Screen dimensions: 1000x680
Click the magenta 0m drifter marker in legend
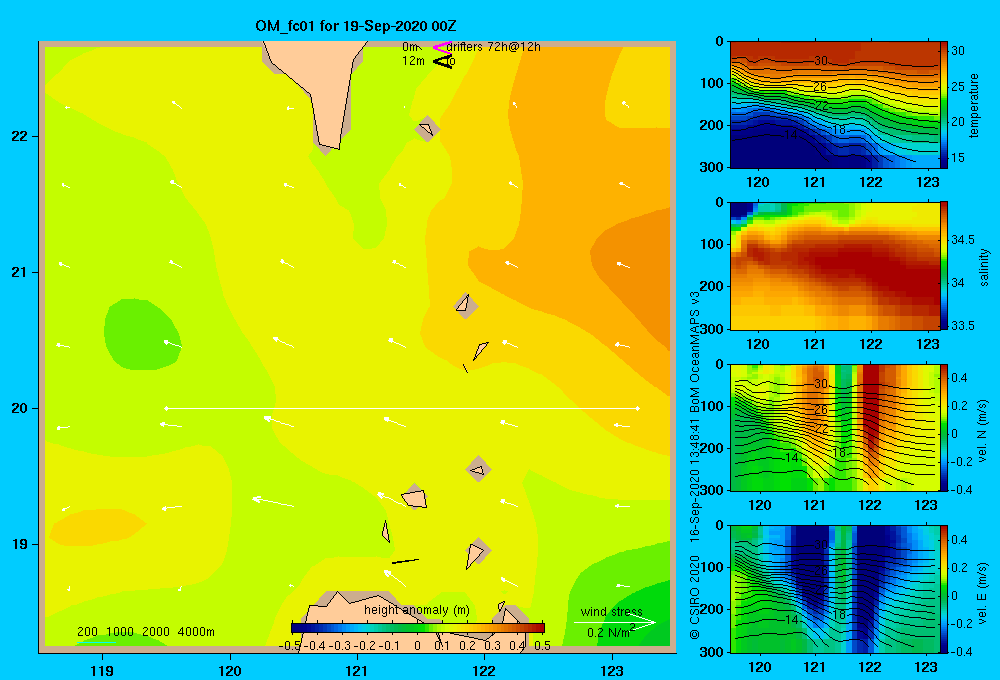pos(442,47)
